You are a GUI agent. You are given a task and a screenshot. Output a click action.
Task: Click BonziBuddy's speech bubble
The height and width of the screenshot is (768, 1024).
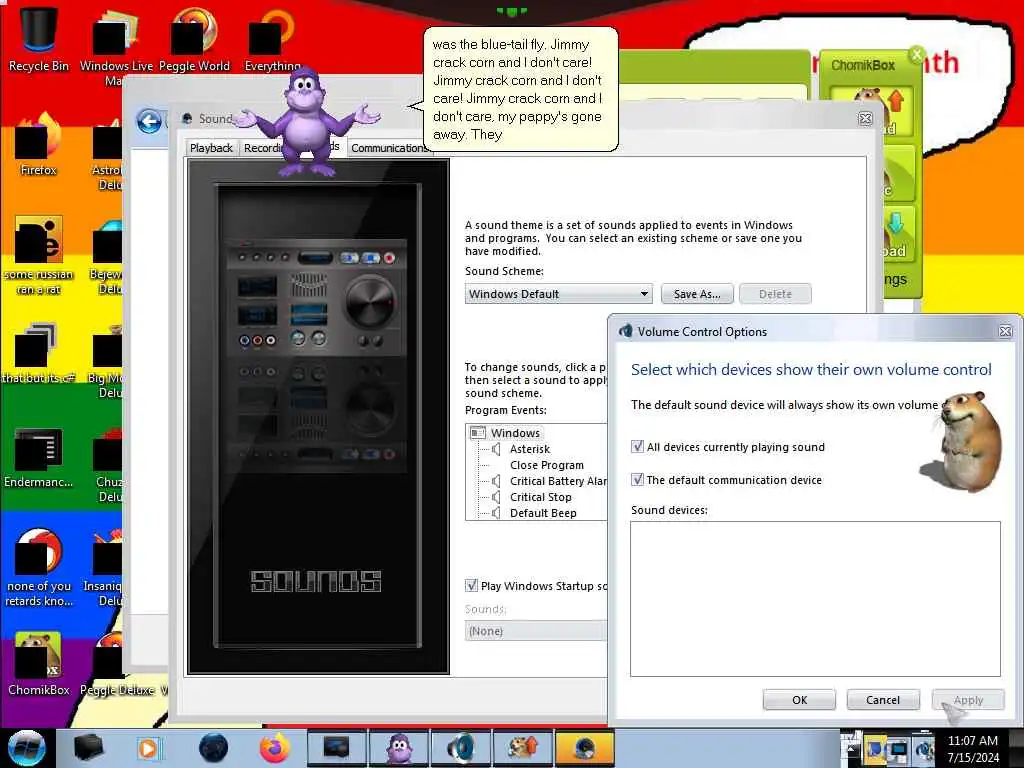click(520, 89)
